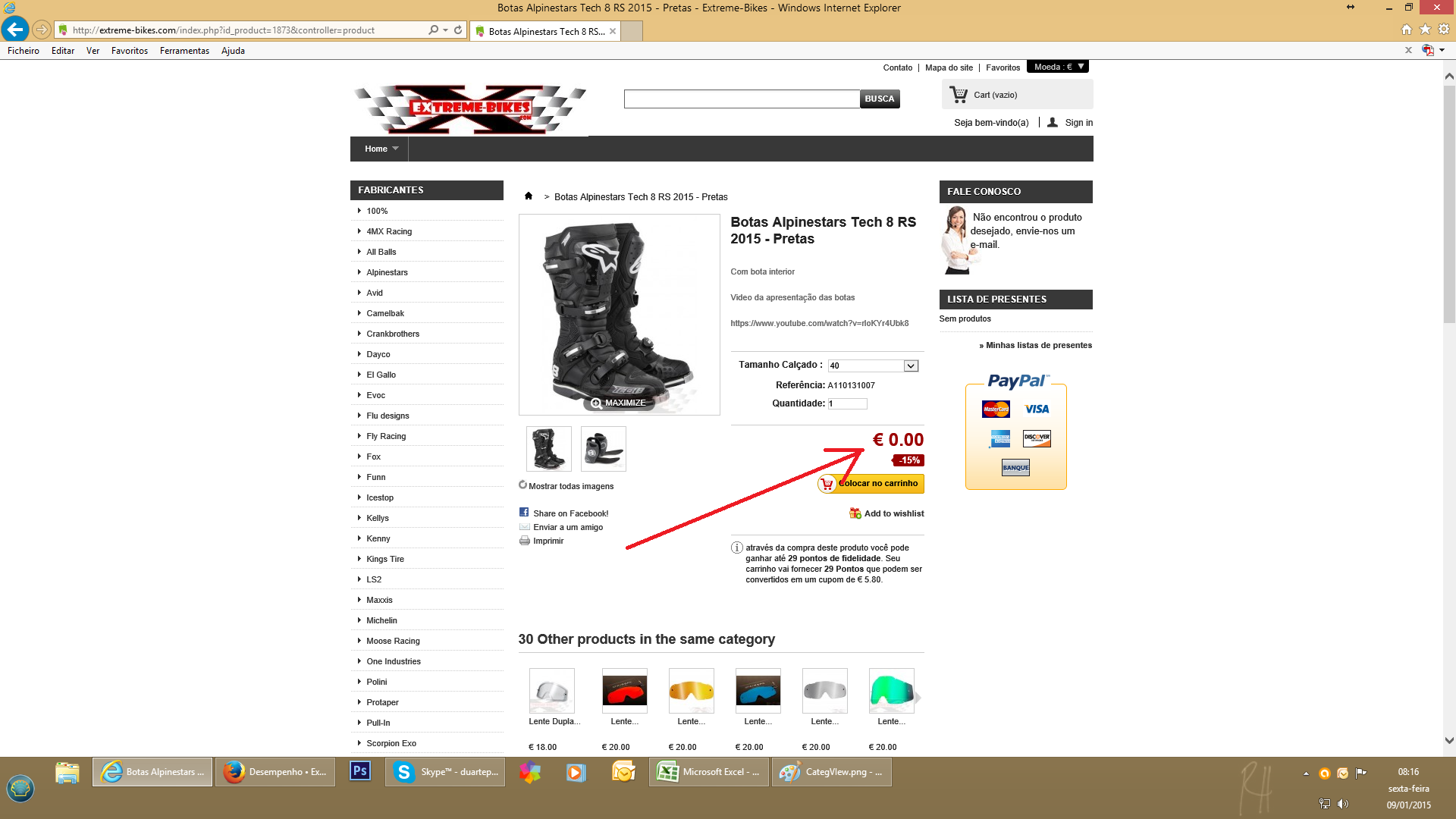Click the page vertical scrollbar thumb
1456x819 pixels.
tap(1449, 203)
